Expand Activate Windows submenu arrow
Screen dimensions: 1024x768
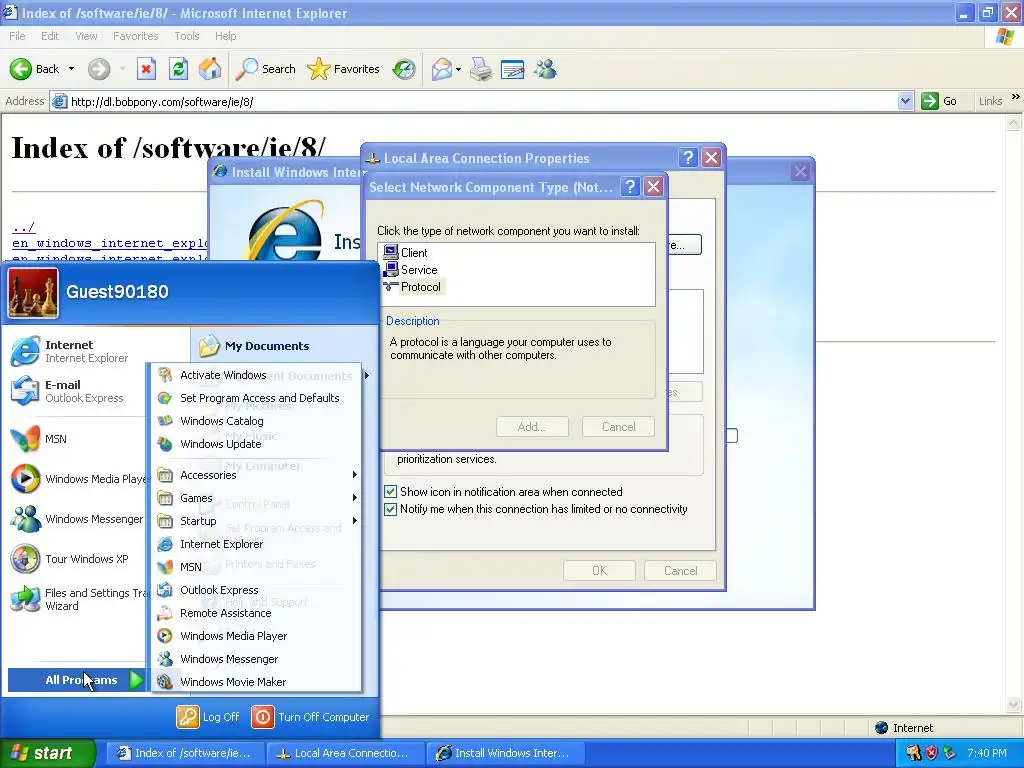pyautogui.click(x=367, y=375)
